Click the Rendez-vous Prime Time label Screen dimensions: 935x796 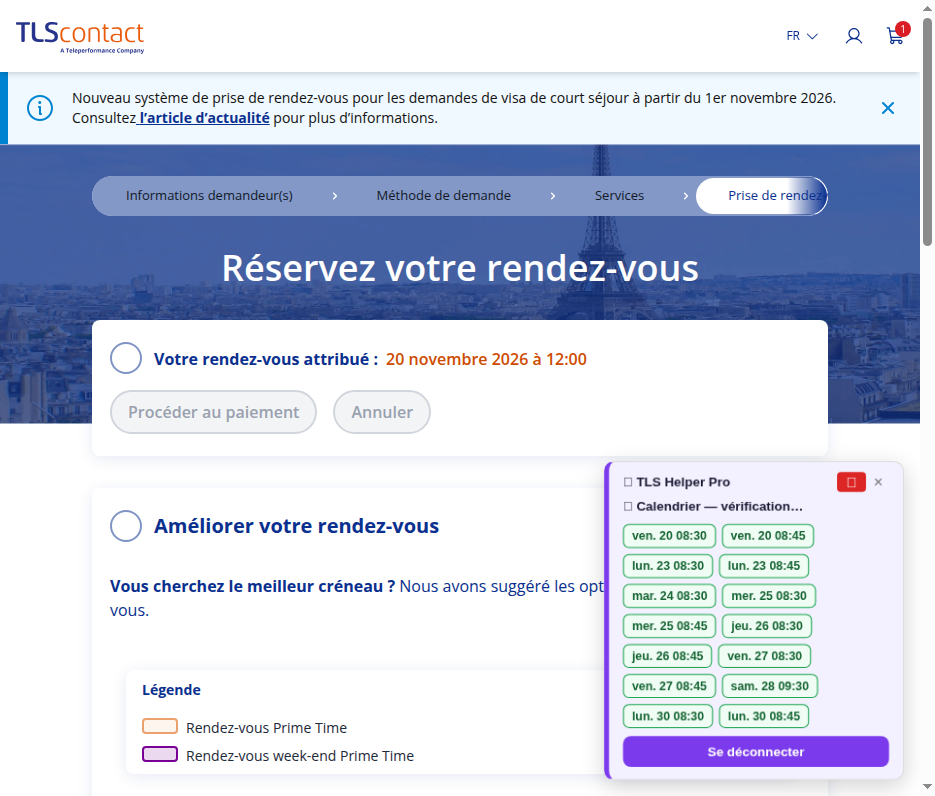coord(266,727)
